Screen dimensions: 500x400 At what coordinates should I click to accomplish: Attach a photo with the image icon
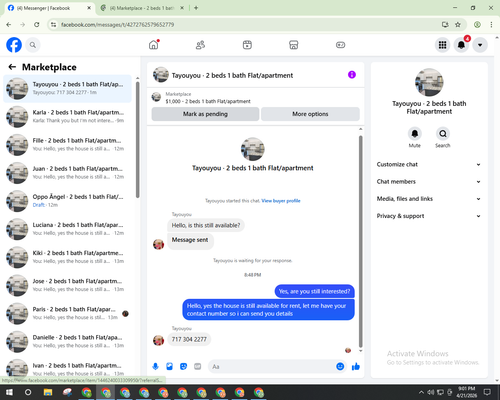[x=169, y=367]
